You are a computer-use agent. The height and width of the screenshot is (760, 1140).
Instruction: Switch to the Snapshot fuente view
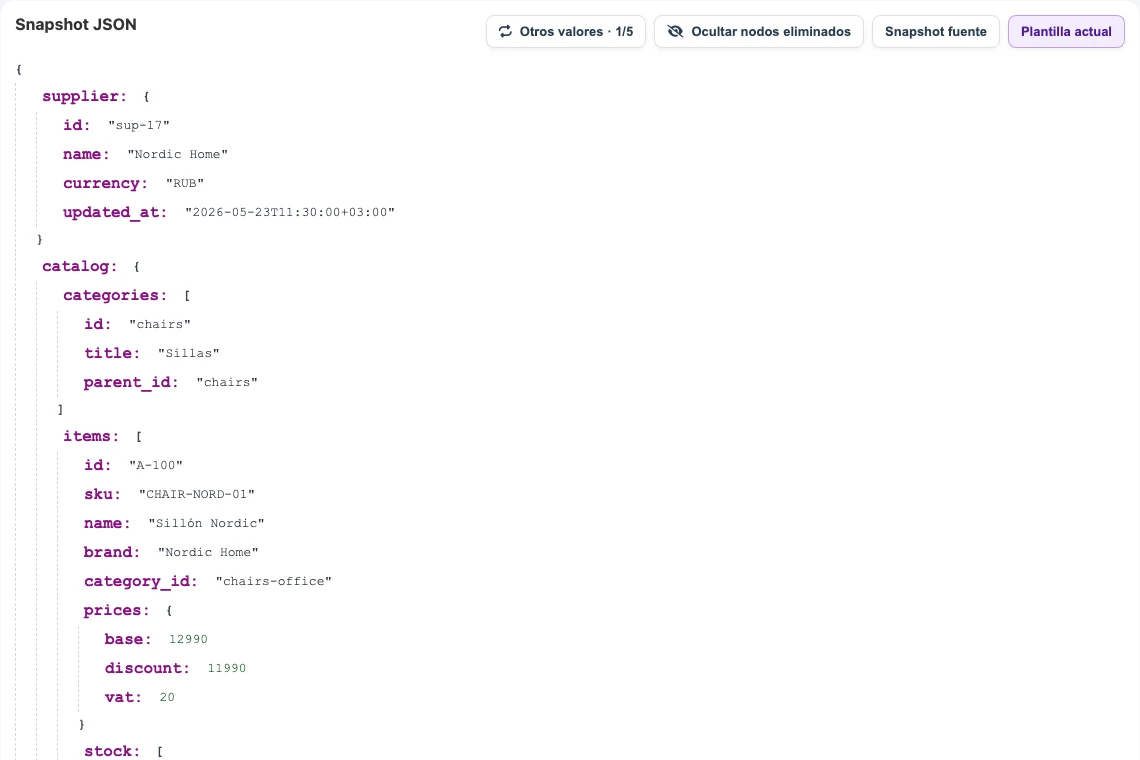point(936,31)
